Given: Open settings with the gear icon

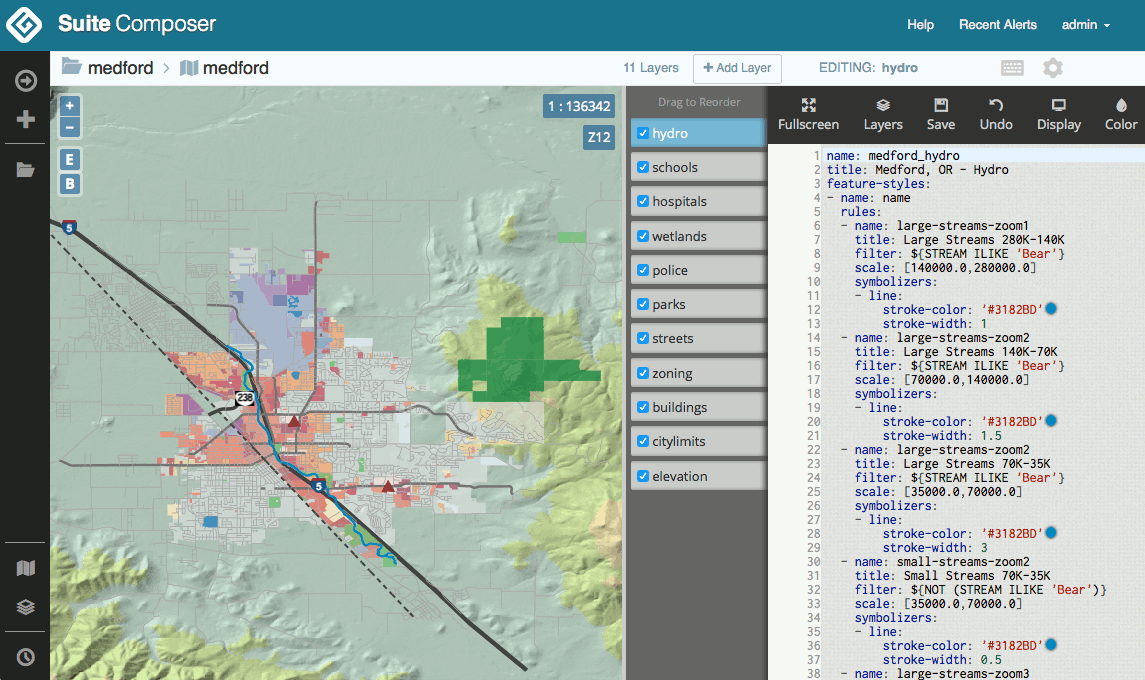Looking at the screenshot, I should point(1052,68).
